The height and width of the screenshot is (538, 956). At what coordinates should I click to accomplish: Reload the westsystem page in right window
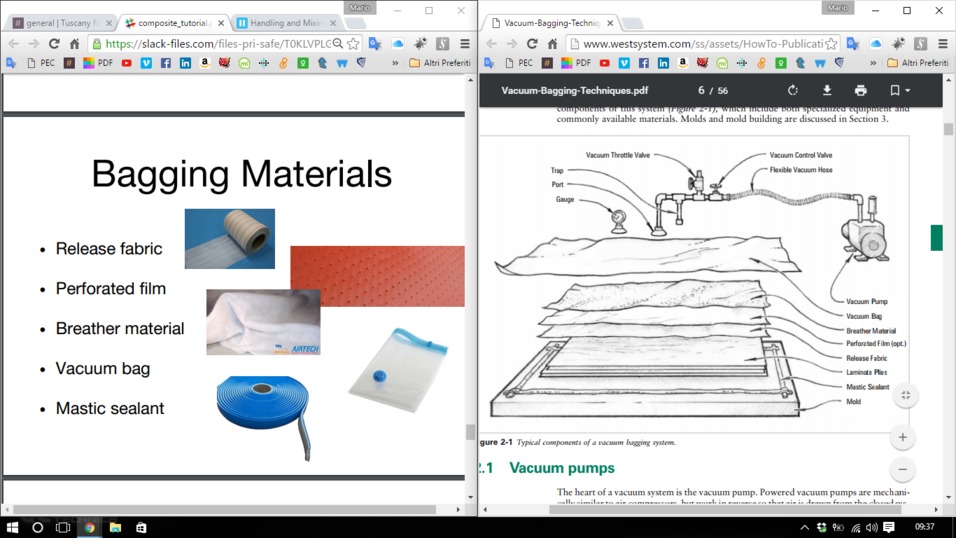pos(532,43)
